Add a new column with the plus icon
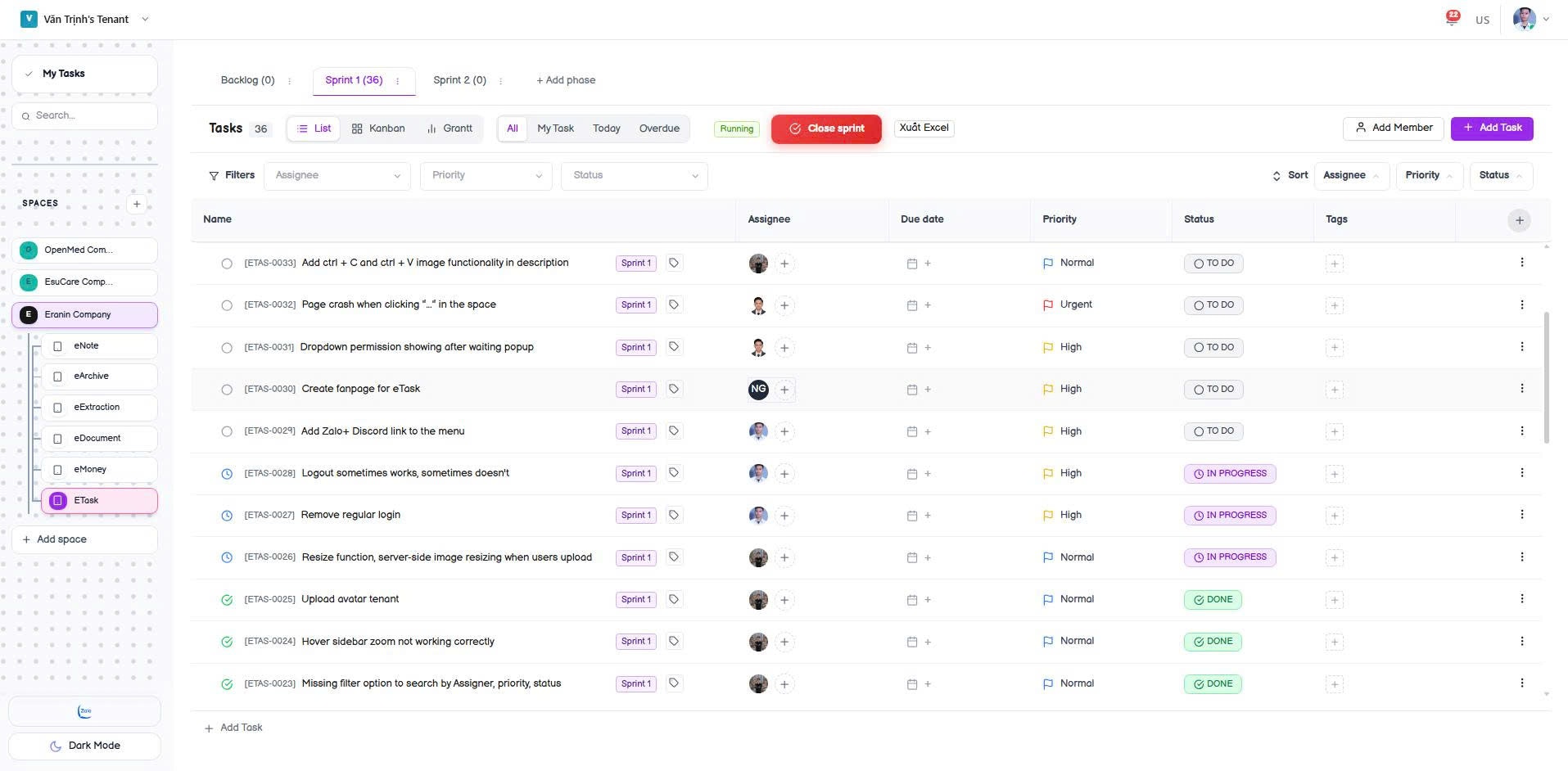The height and width of the screenshot is (771, 1568). pyautogui.click(x=1518, y=219)
